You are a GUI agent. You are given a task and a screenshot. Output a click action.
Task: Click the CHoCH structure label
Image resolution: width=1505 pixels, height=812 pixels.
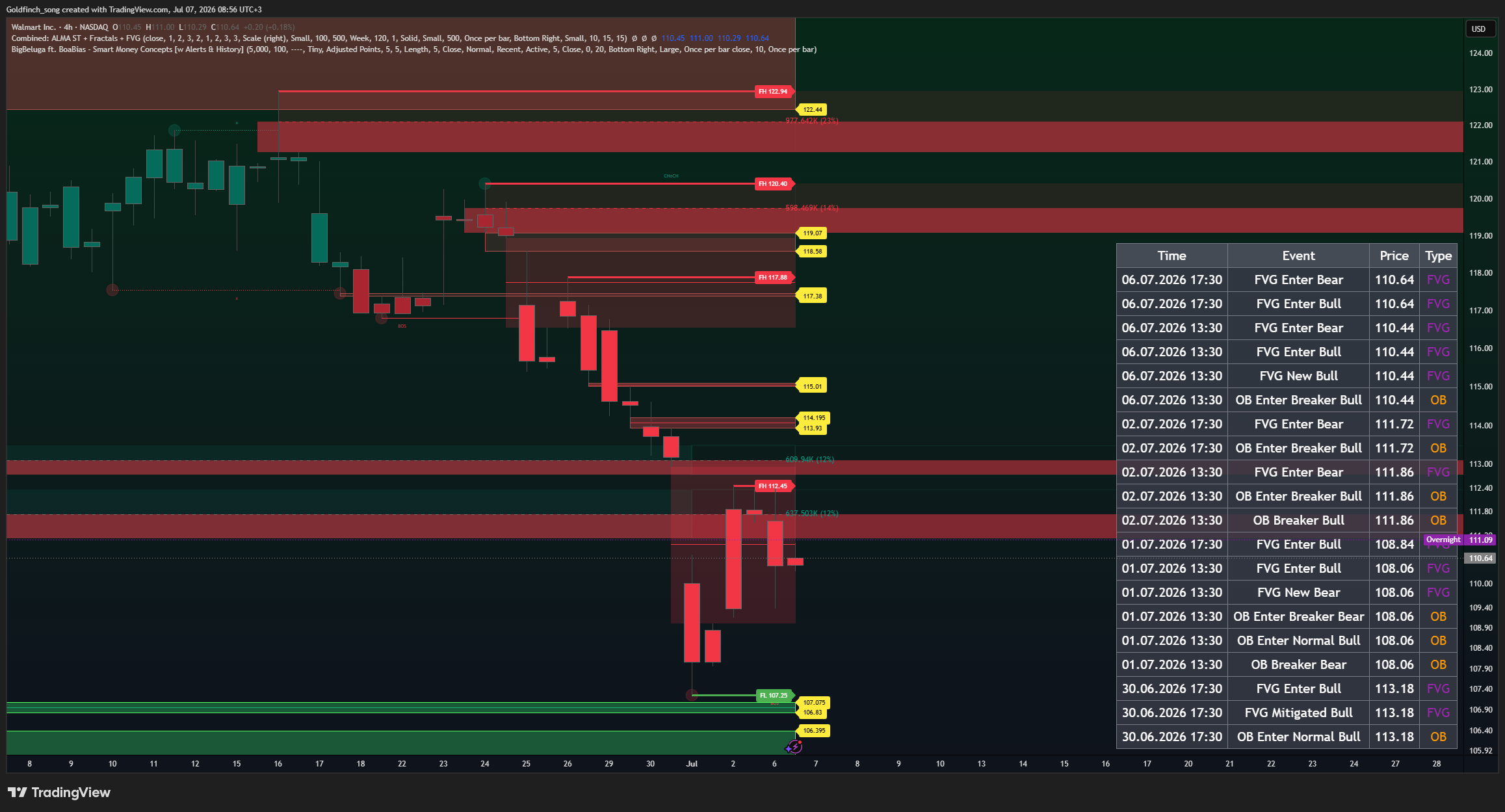(671, 176)
